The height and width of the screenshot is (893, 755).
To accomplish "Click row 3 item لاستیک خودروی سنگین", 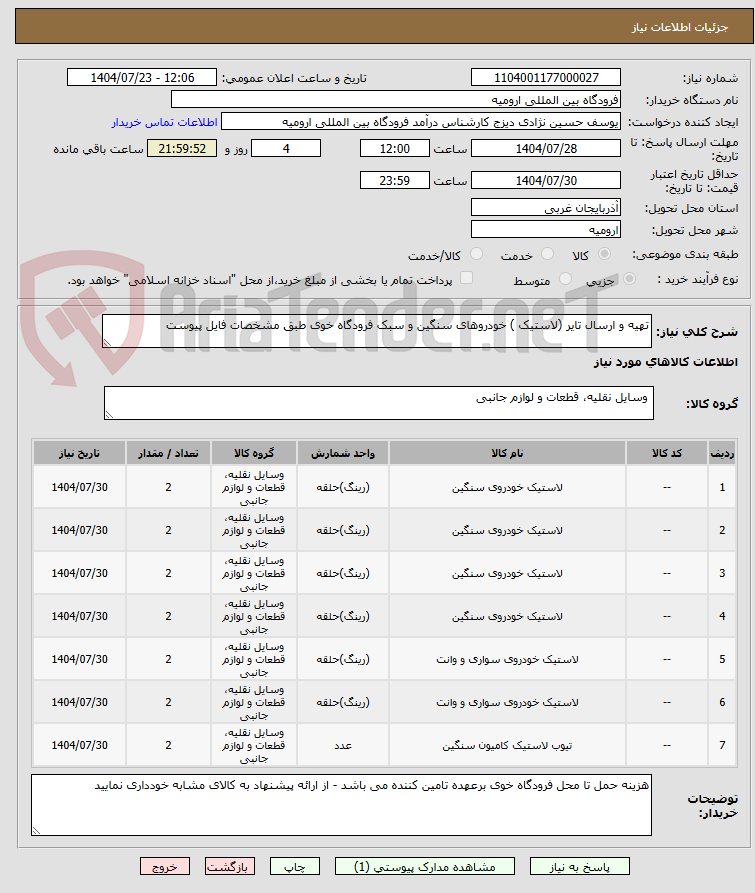I will pos(507,574).
